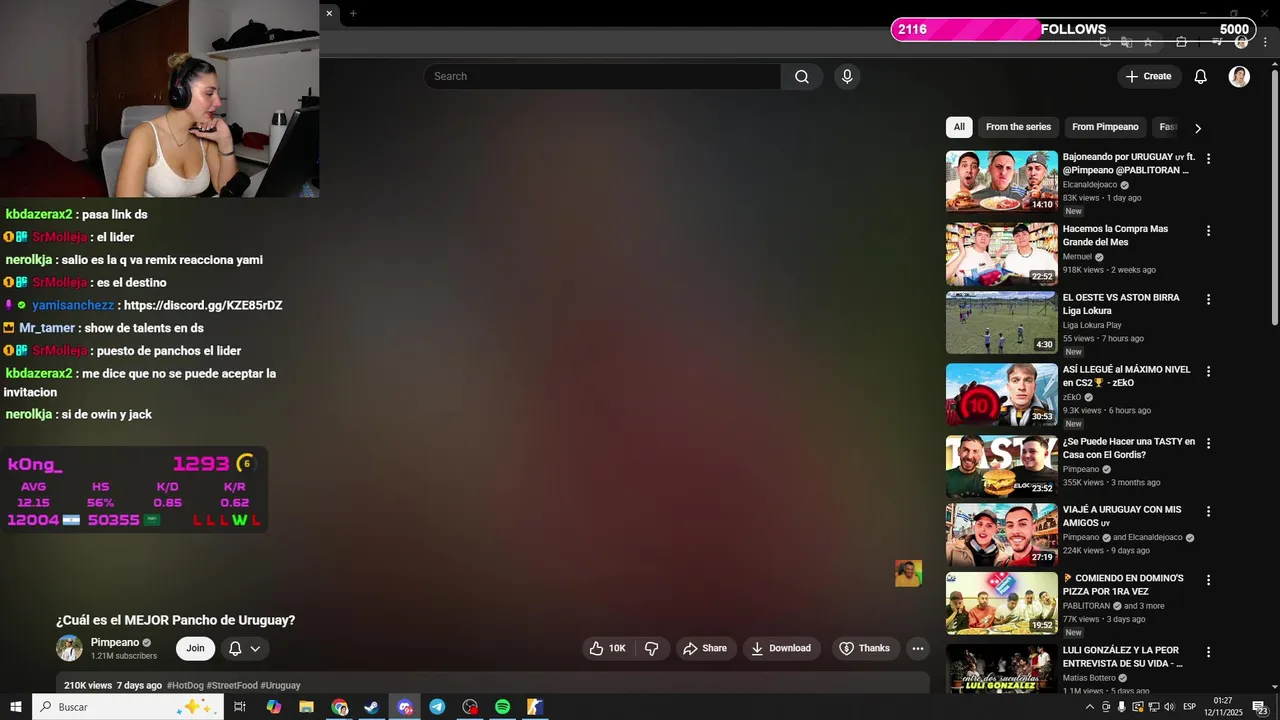This screenshot has width=1280, height=720.
Task: Click the #StreetFood hashtag
Action: [x=232, y=686]
